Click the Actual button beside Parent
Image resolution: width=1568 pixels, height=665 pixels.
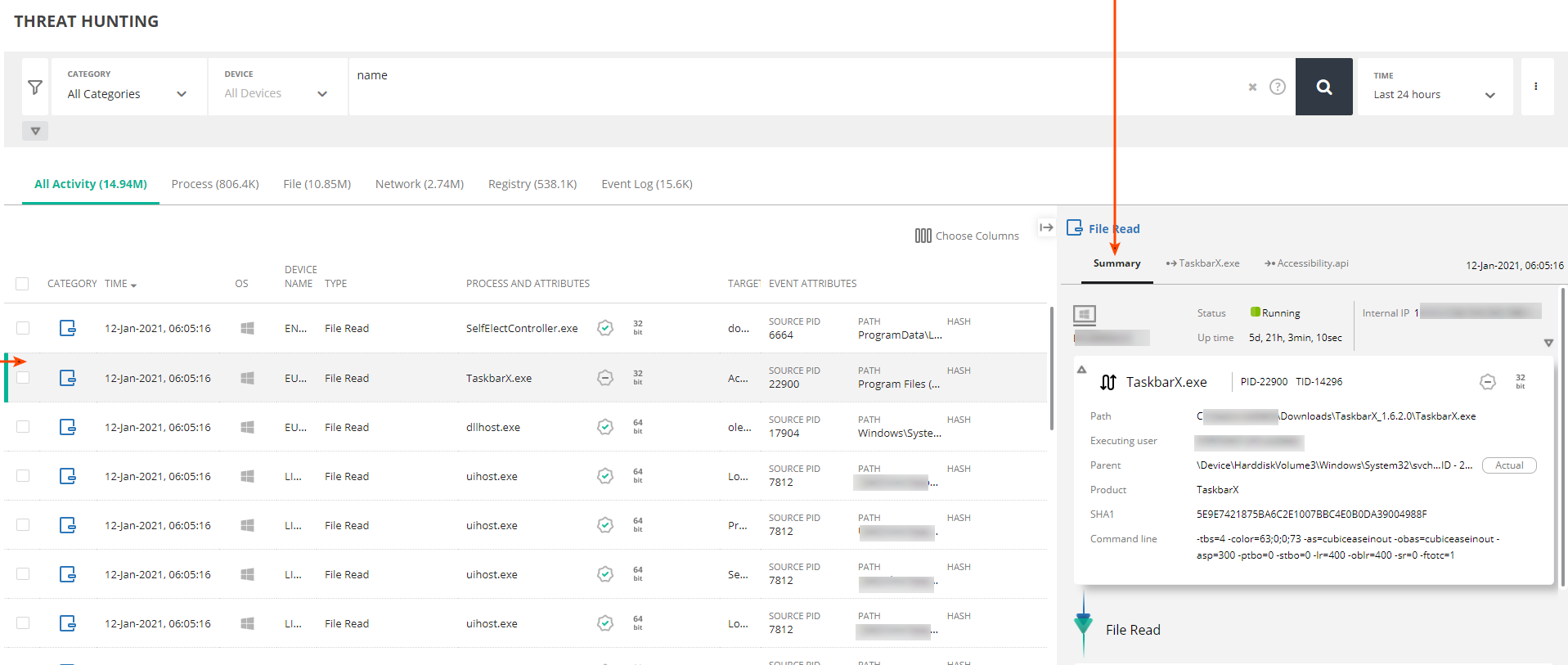point(1508,465)
